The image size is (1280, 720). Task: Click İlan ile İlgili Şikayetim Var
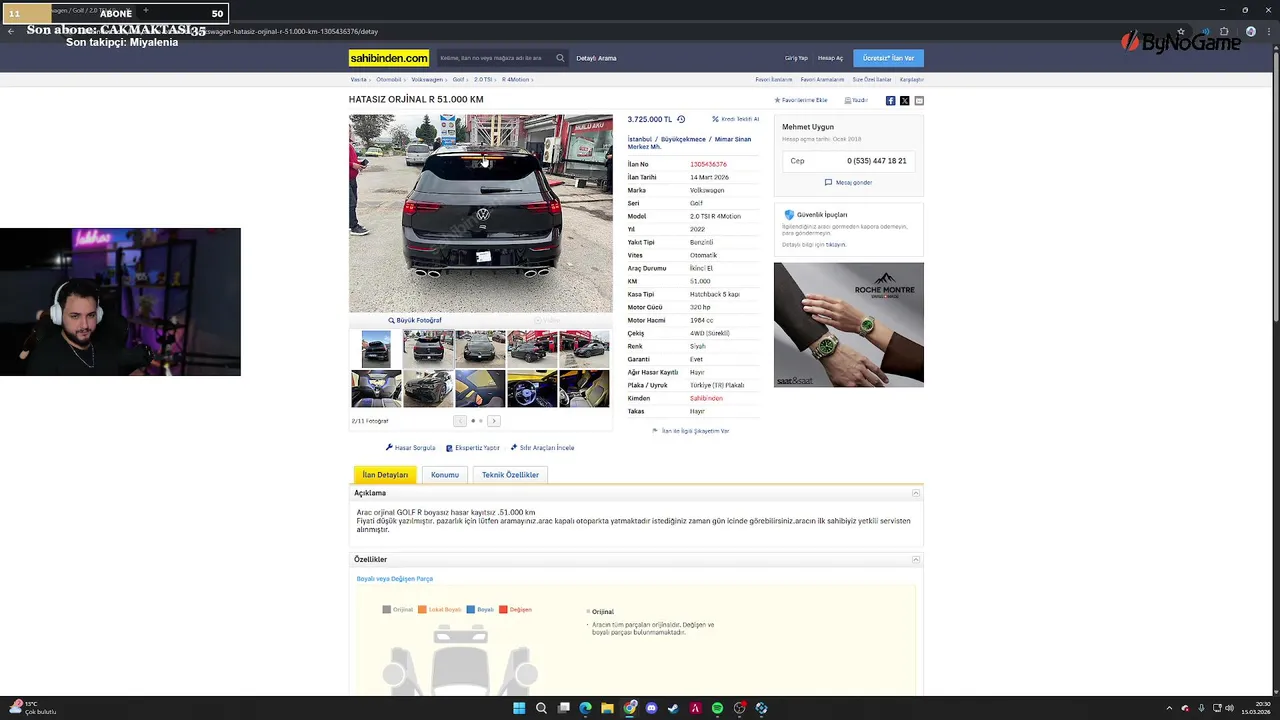pos(691,431)
